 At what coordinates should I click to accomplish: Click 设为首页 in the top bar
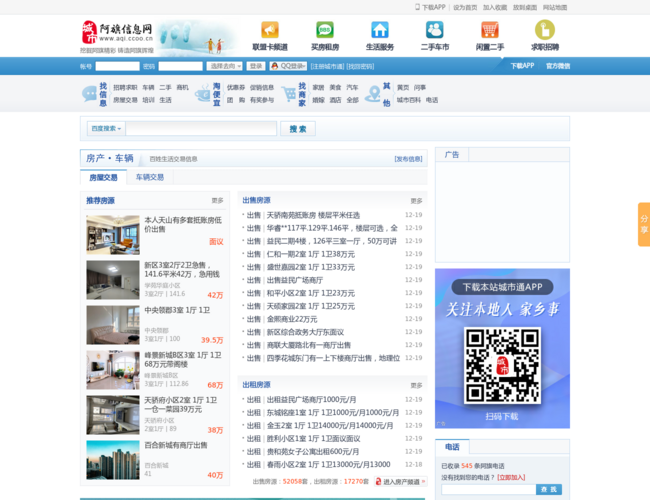[x=465, y=7]
